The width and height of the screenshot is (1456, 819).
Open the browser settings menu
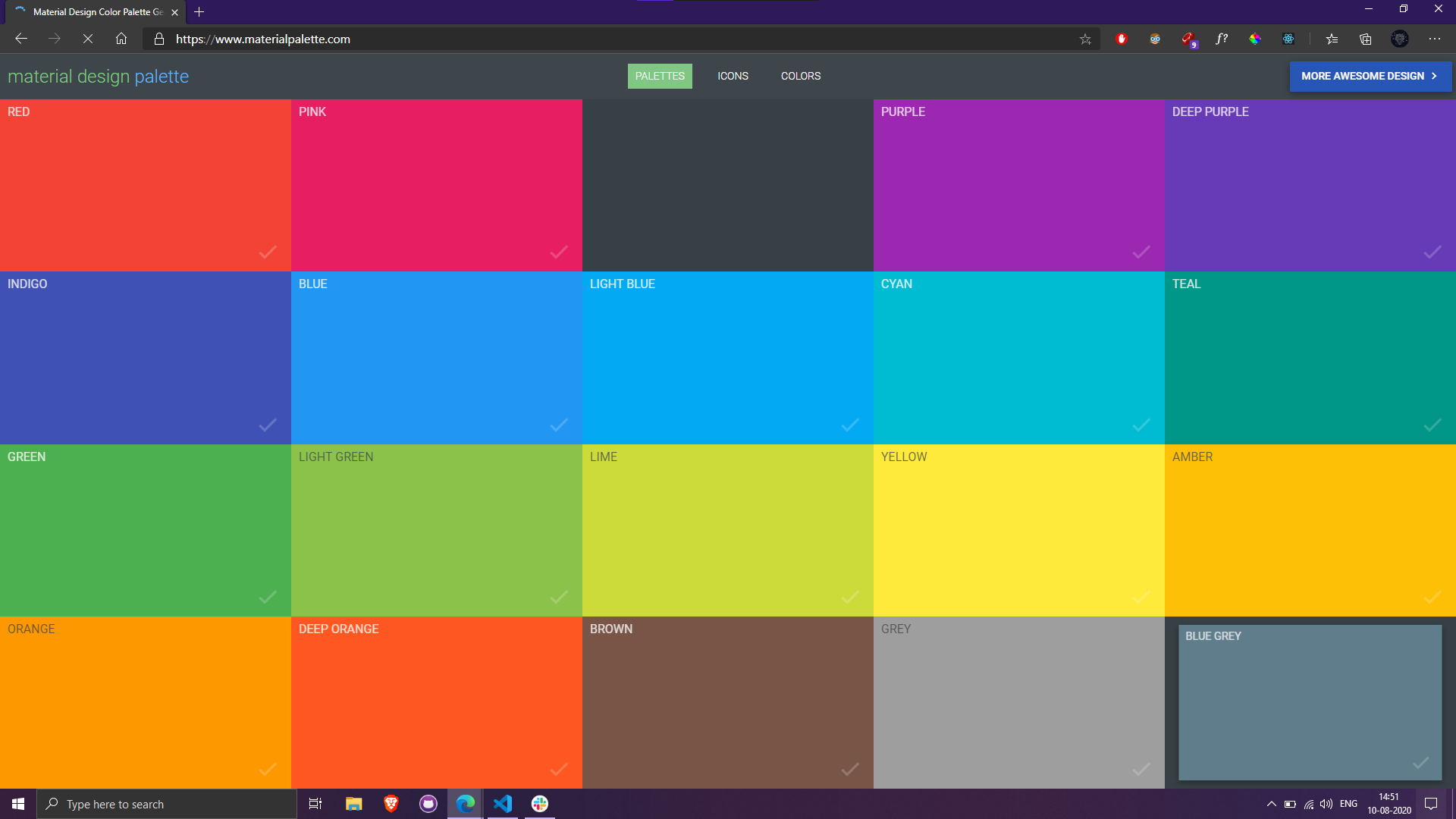coord(1436,39)
